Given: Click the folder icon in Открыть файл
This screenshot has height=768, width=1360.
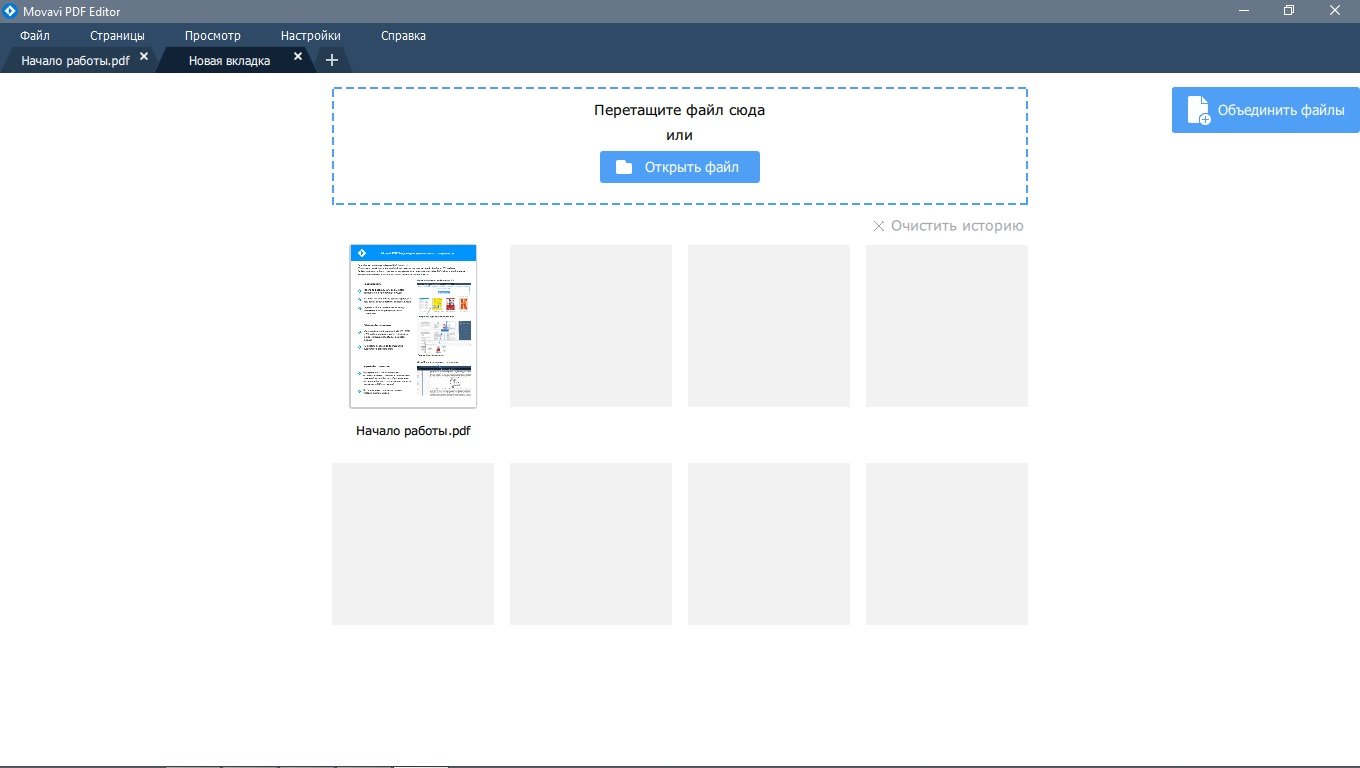Looking at the screenshot, I should point(624,167).
